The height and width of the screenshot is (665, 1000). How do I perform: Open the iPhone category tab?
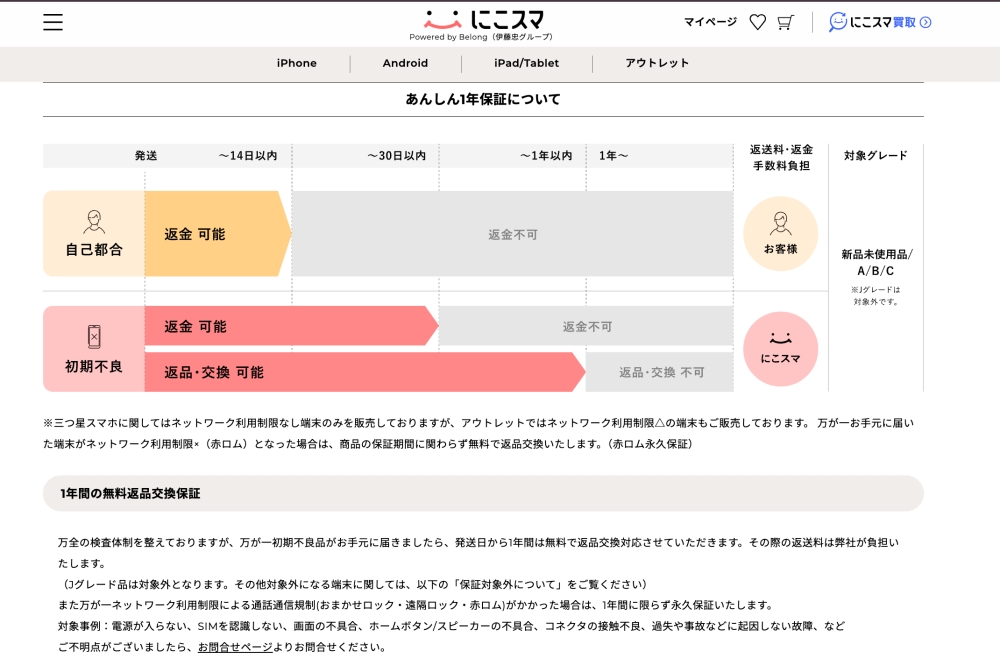297,63
